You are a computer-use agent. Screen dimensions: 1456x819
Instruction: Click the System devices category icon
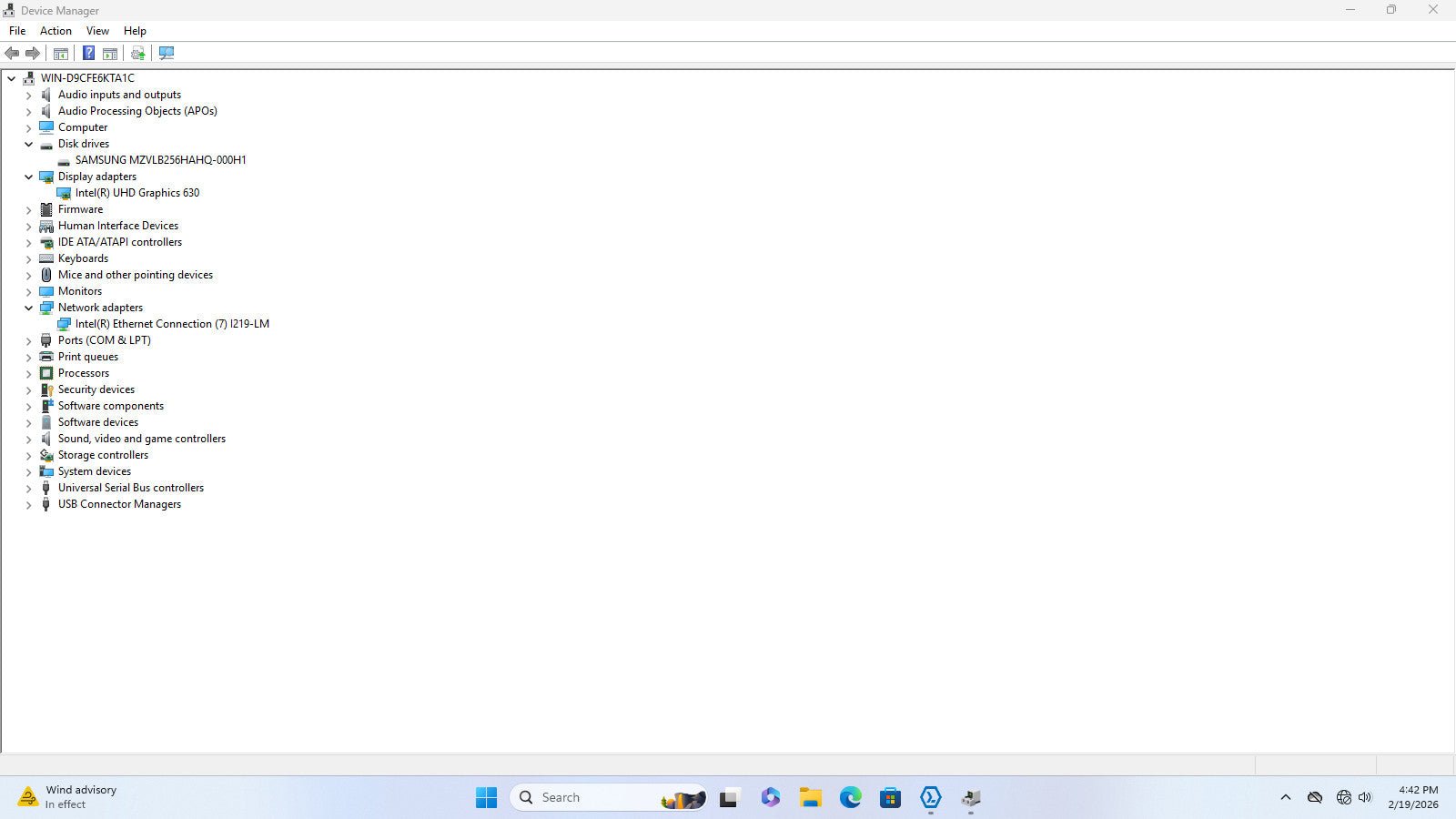(46, 471)
